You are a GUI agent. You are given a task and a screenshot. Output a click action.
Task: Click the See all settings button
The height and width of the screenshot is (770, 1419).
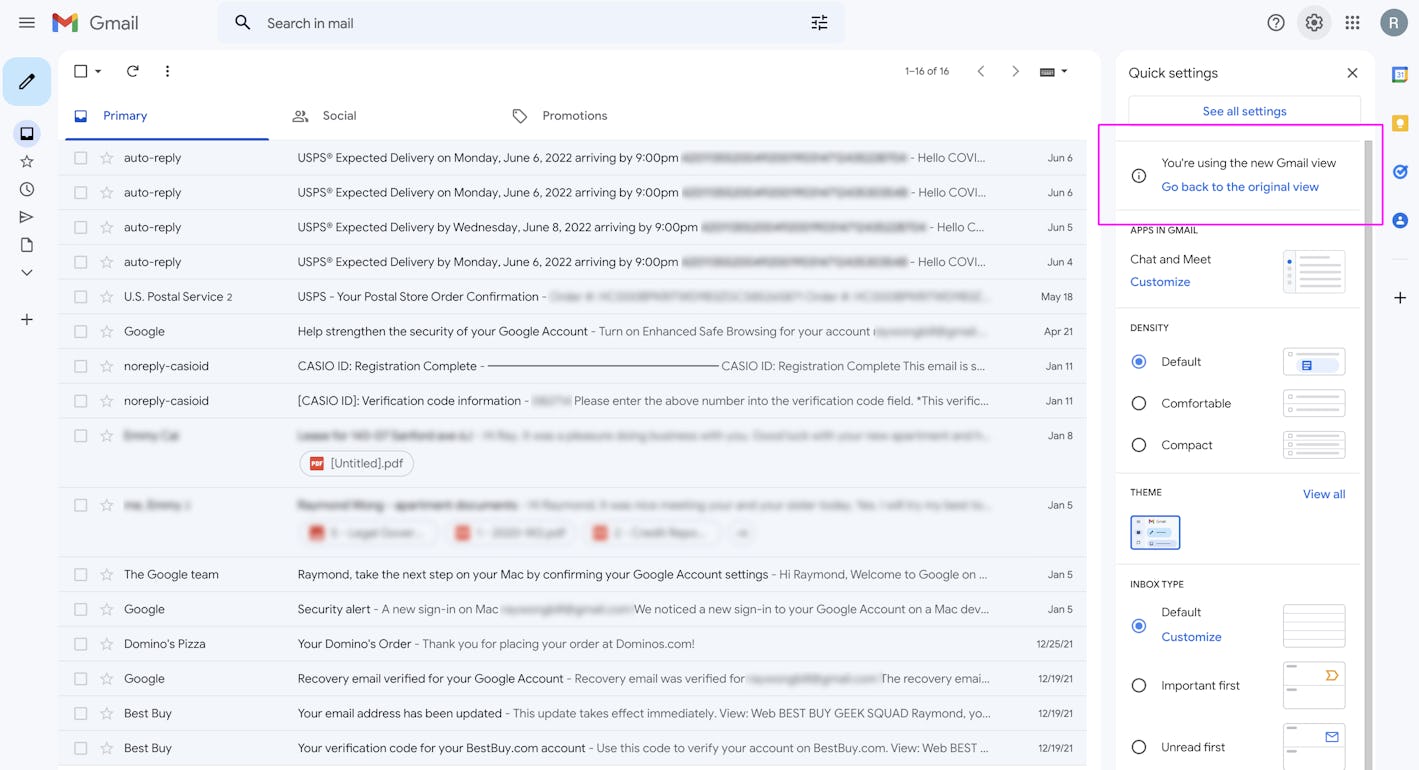(1244, 111)
